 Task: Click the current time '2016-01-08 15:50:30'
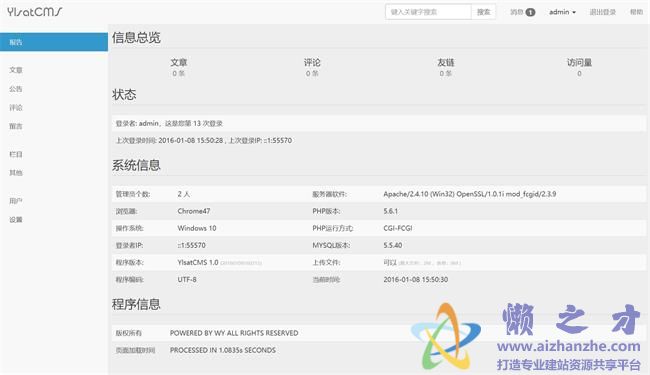coord(415,279)
